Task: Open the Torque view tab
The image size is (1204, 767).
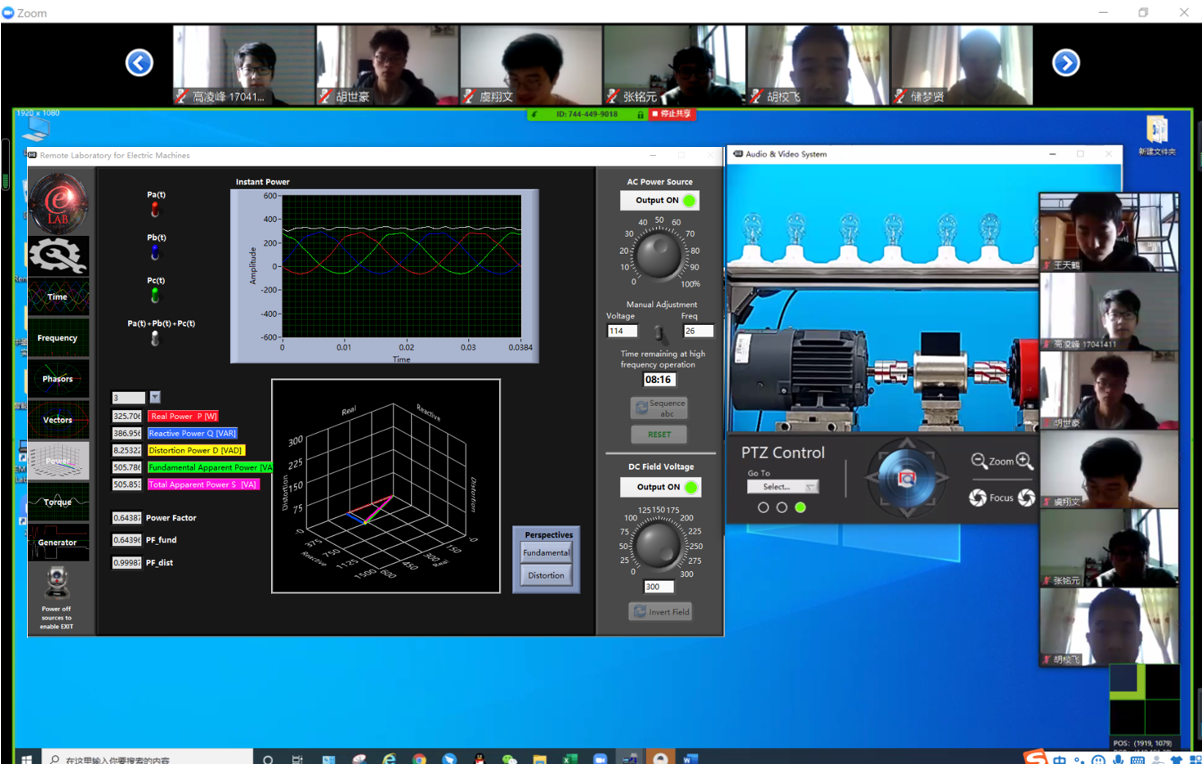Action: click(x=58, y=502)
